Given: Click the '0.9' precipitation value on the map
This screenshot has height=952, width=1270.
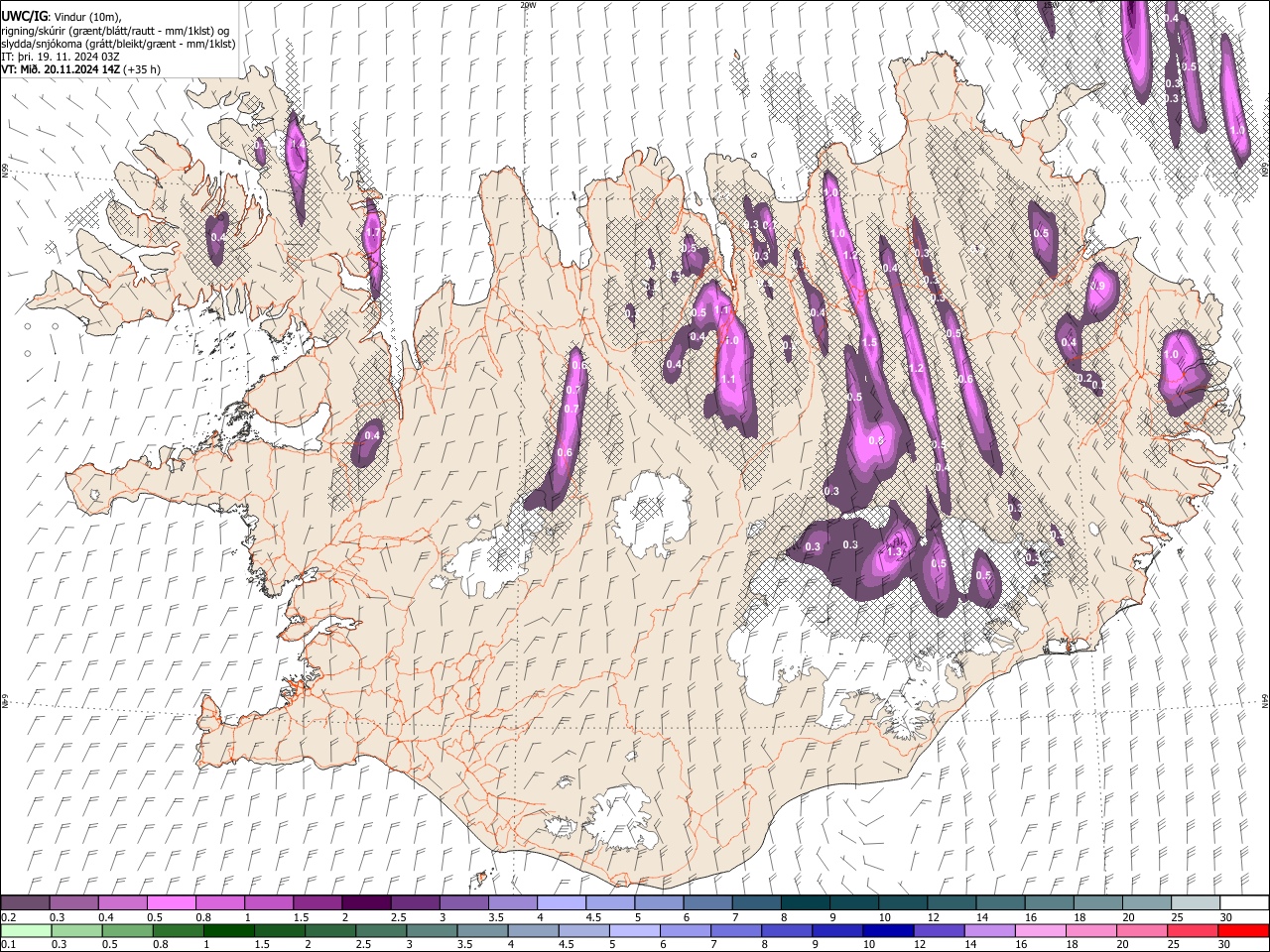Looking at the screenshot, I should (1097, 286).
